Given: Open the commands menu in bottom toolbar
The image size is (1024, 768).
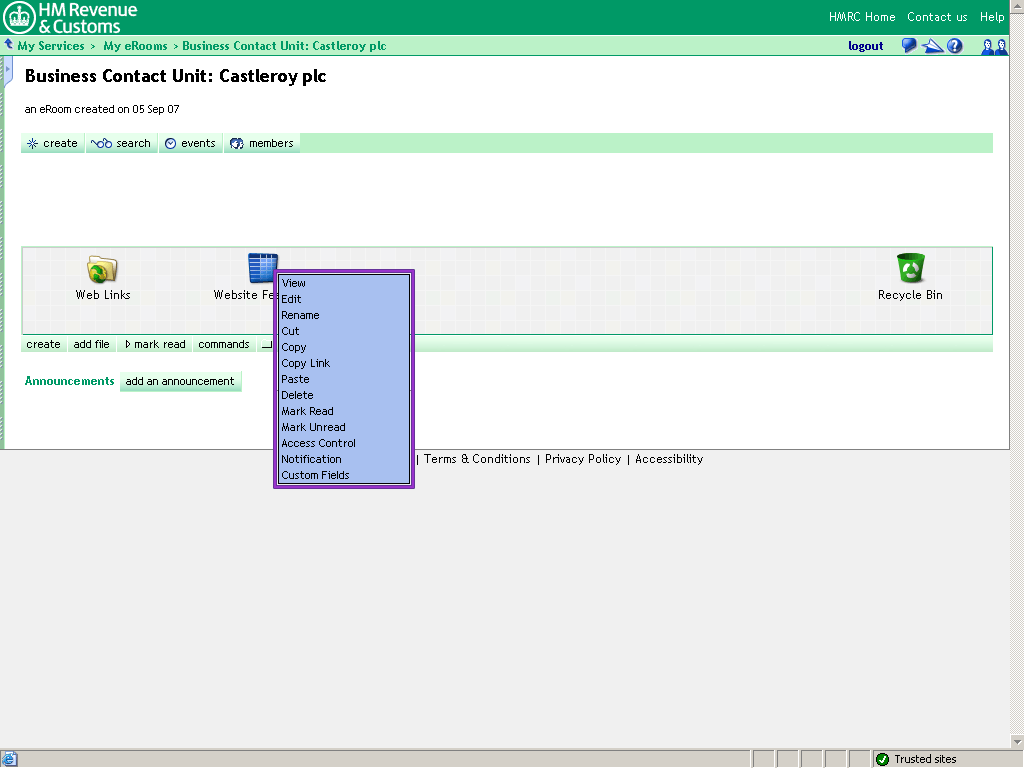Looking at the screenshot, I should coord(223,344).
